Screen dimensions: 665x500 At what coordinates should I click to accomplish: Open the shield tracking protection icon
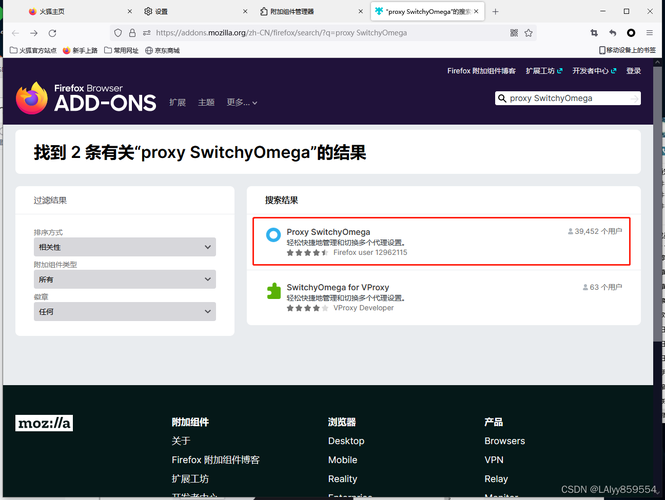click(x=118, y=33)
